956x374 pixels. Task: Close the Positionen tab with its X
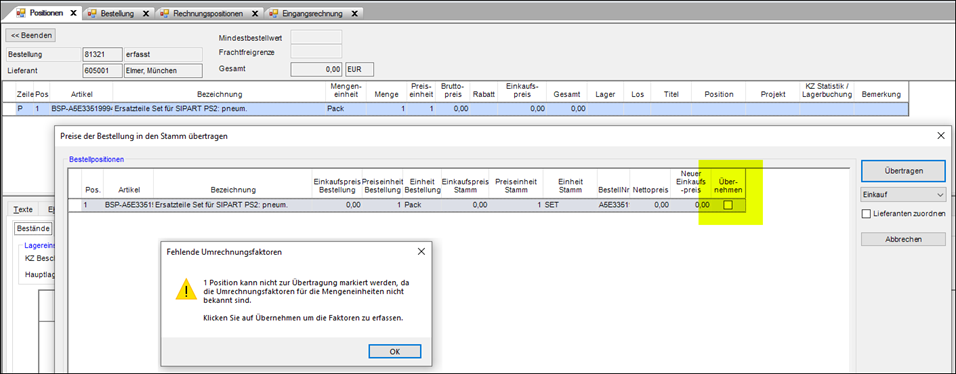(x=74, y=13)
